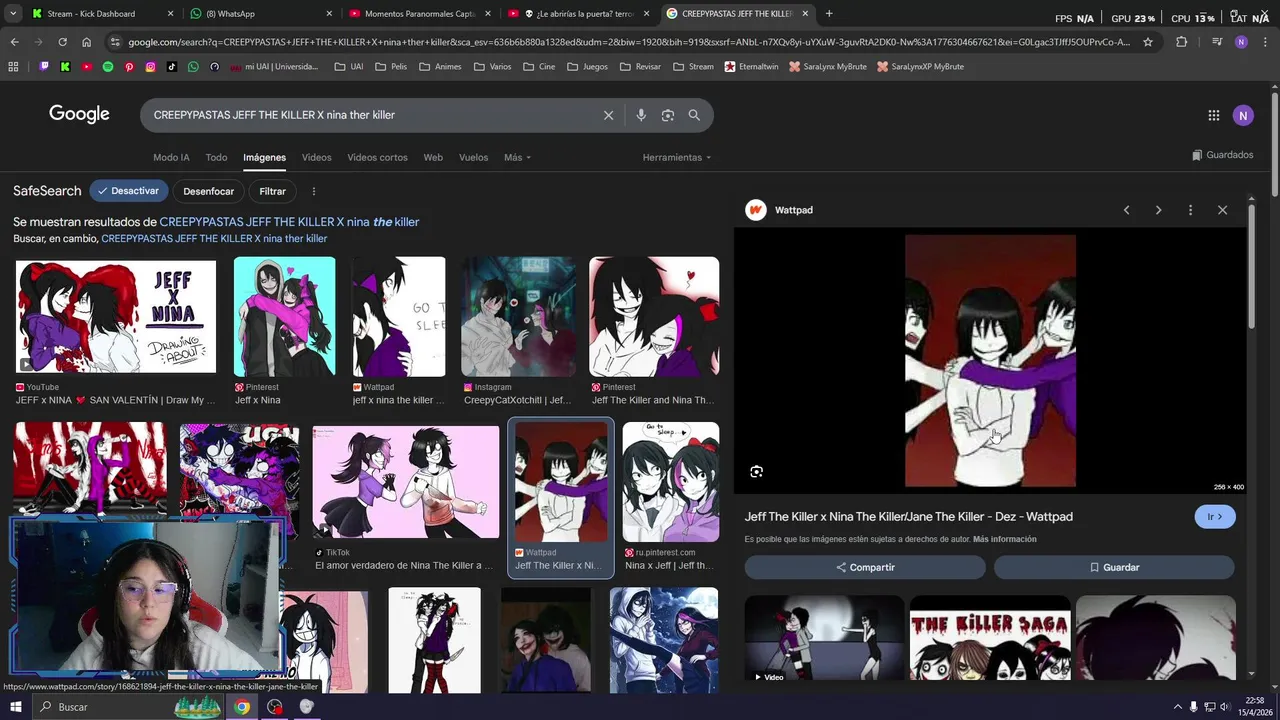Image resolution: width=1280 pixels, height=720 pixels.
Task: Bookmark this page with star icon
Action: point(1148,42)
